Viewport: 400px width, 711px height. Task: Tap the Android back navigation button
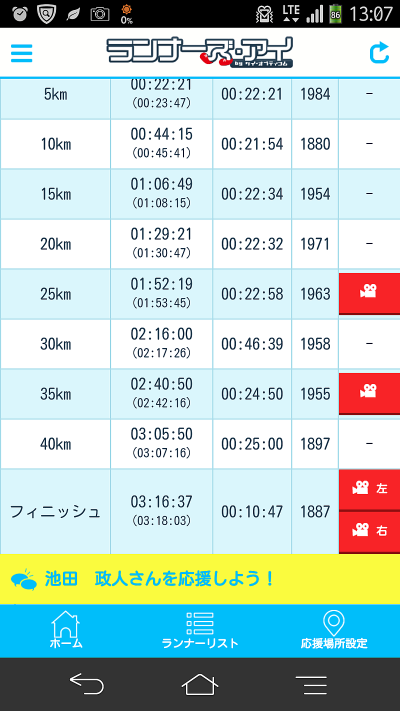pos(87,684)
